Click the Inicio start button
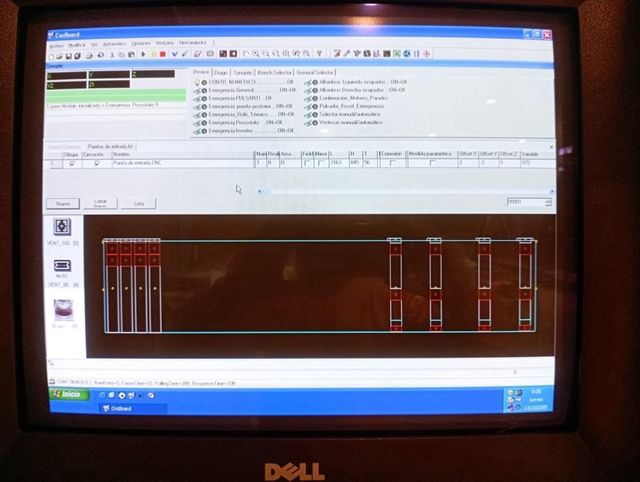The width and height of the screenshot is (640, 482). [70, 395]
